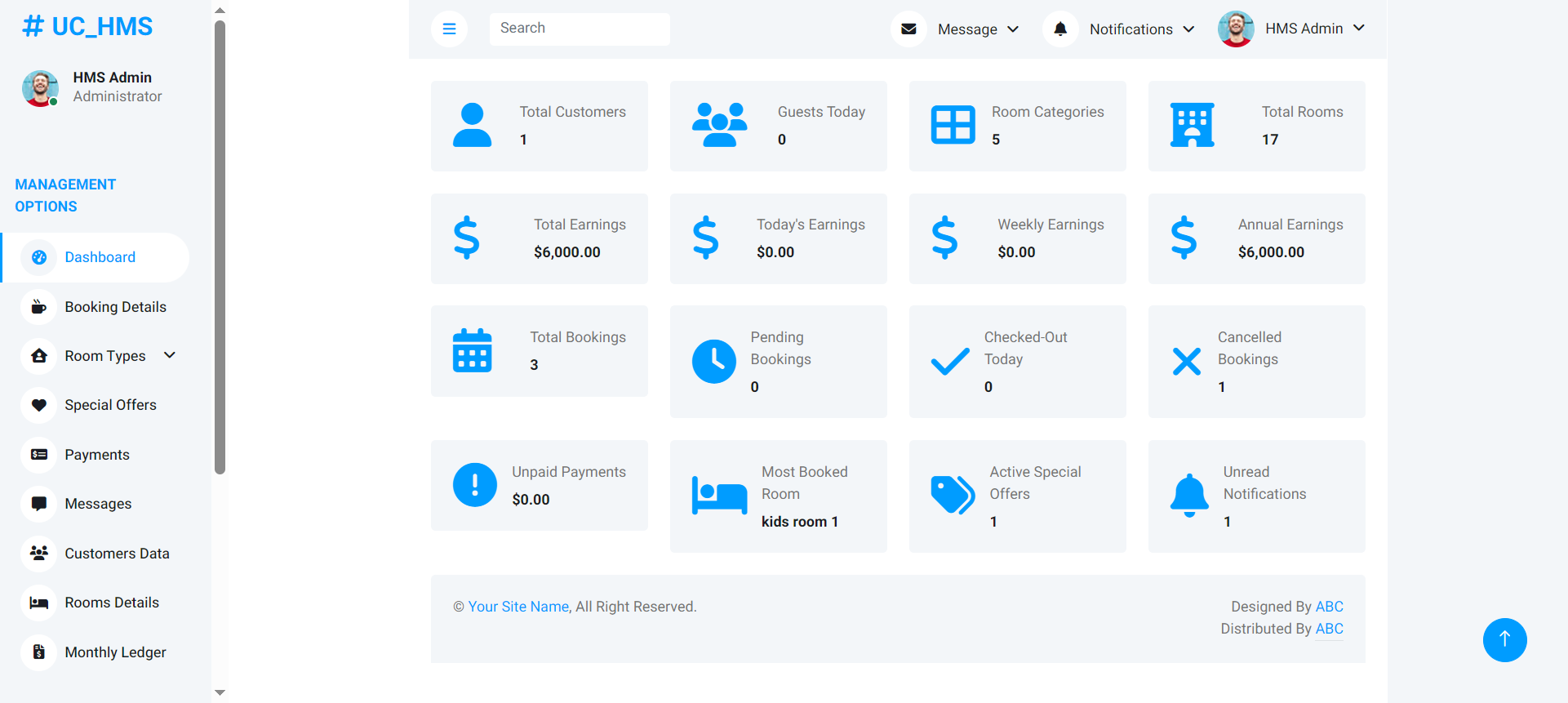Click the Most Booked Room bed icon
Viewport: 1568px width, 703px height.
pos(719,496)
